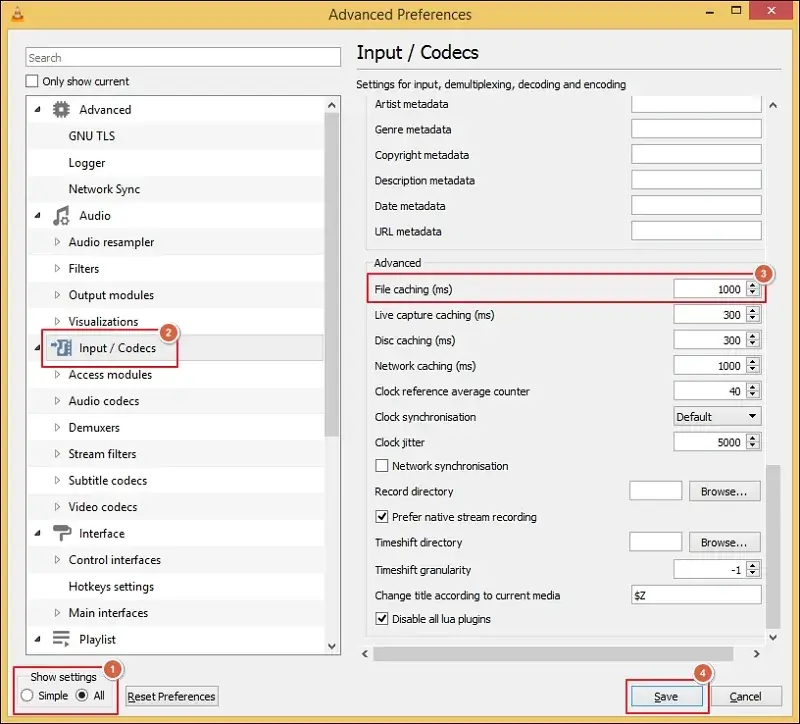Click the Input / Codecs icon
Screen dimensions: 800x724
tap(61, 348)
